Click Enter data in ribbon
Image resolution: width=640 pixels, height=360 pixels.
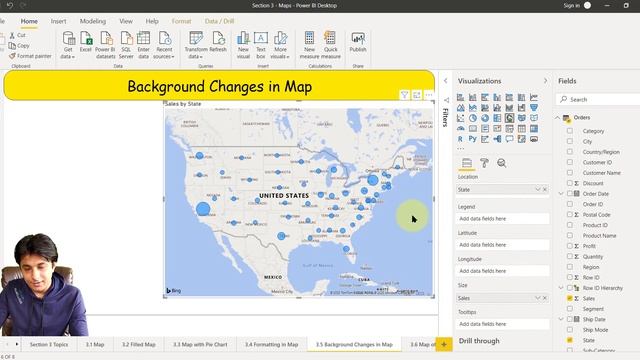[143, 45]
